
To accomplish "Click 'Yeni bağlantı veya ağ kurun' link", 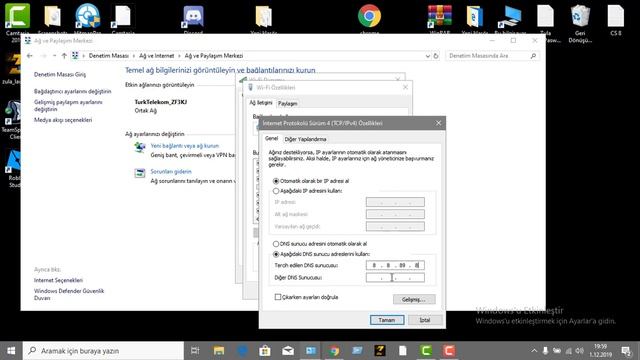I will pyautogui.click(x=185, y=146).
